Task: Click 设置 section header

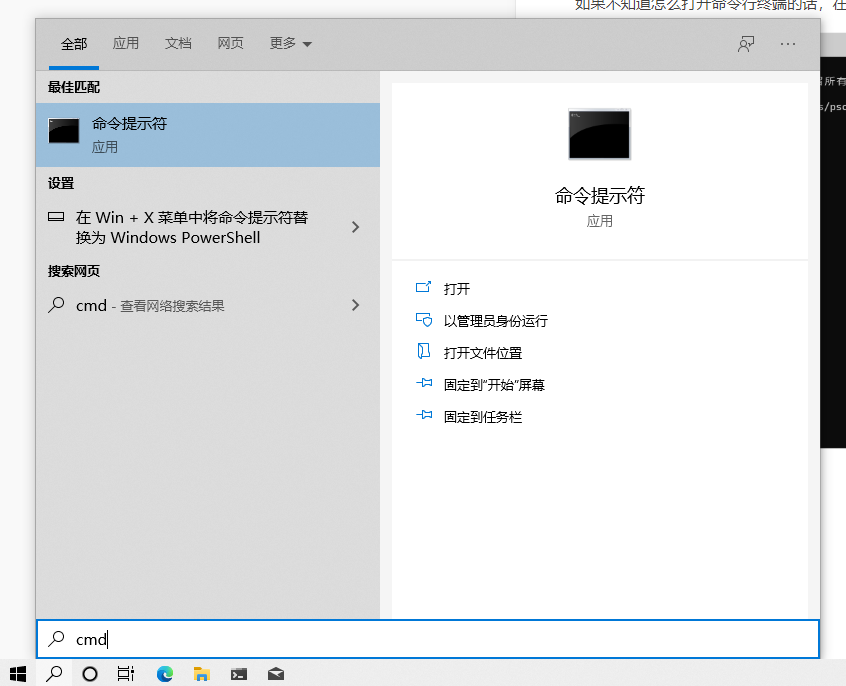Action: [x=61, y=183]
